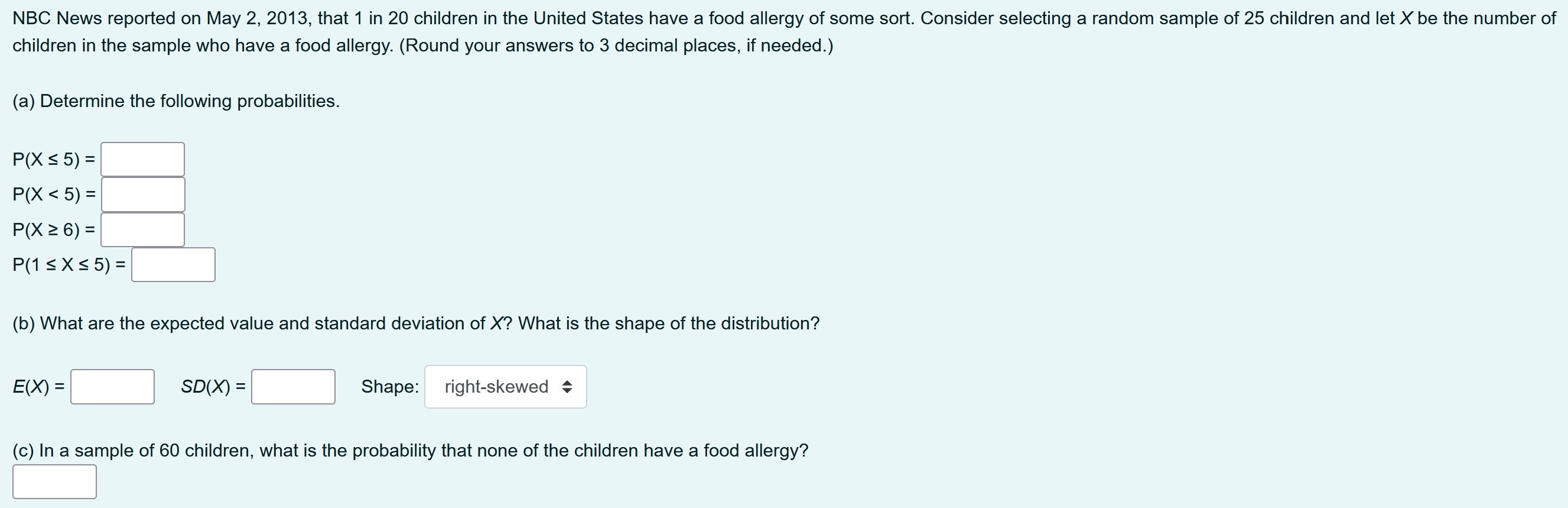Click the P(X < 5) answer box

144,195
